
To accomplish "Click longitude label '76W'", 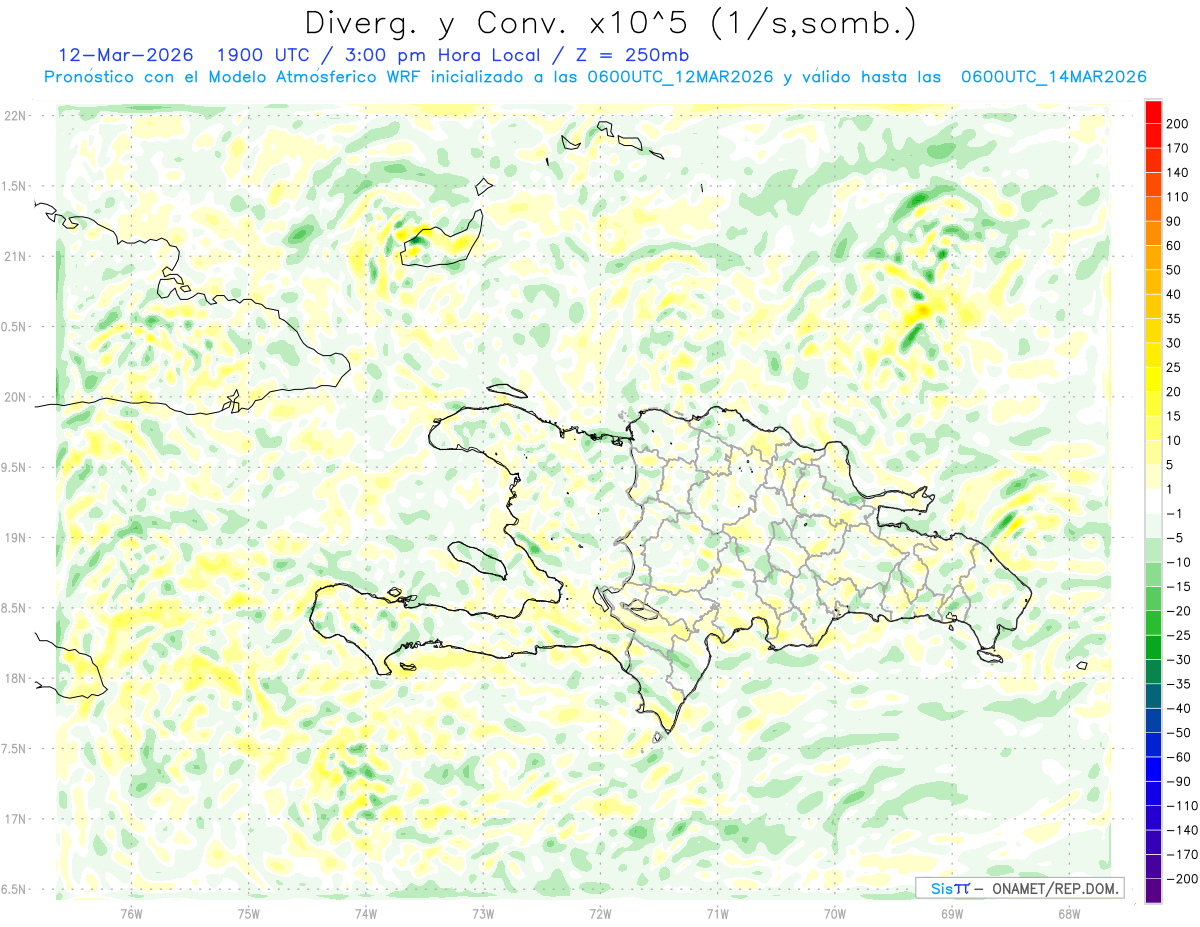I will click(131, 914).
